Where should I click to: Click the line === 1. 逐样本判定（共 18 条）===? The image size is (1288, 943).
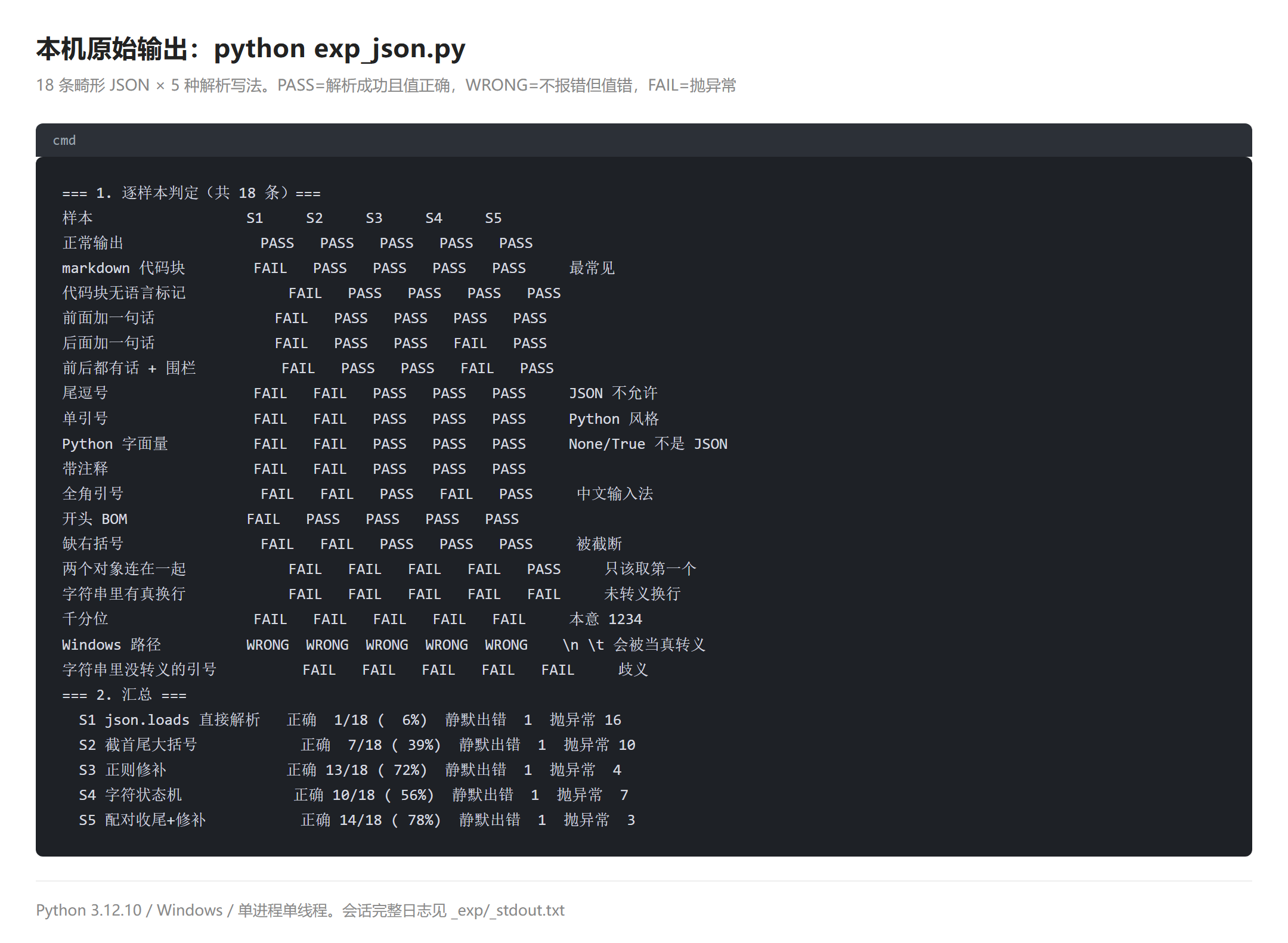pos(191,193)
